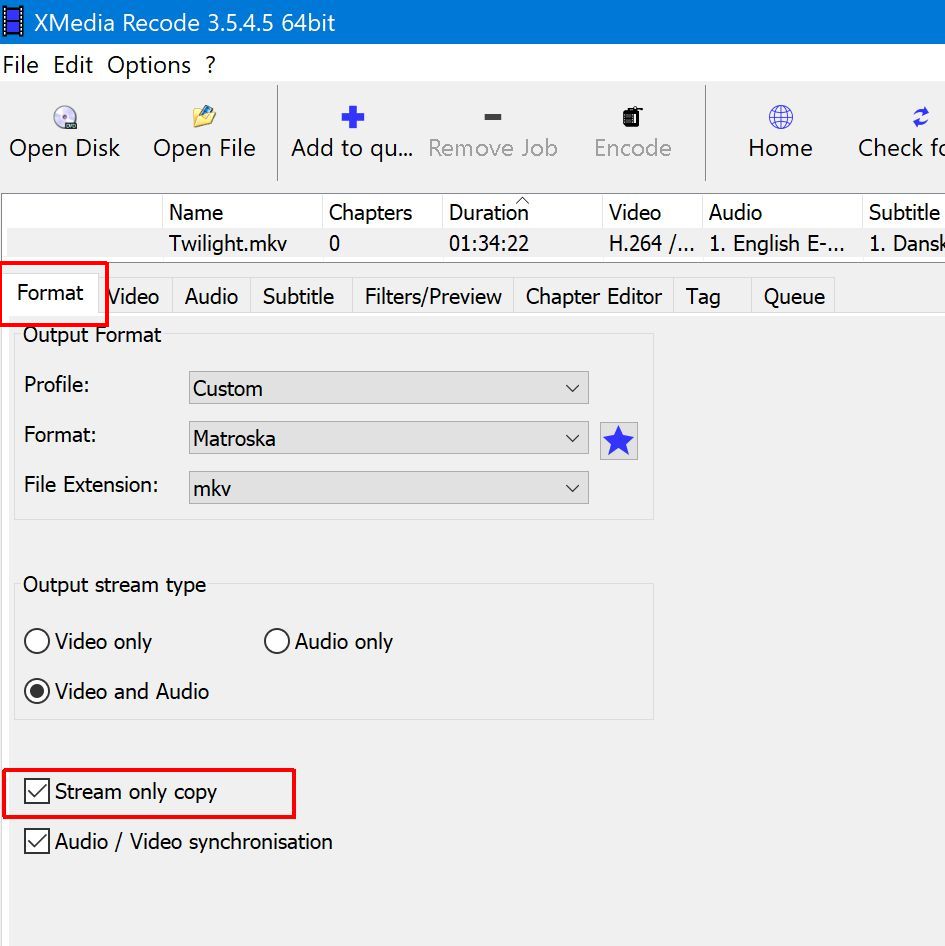Select the Video only radio button
Viewport: 945px width, 946px height.
(37, 641)
